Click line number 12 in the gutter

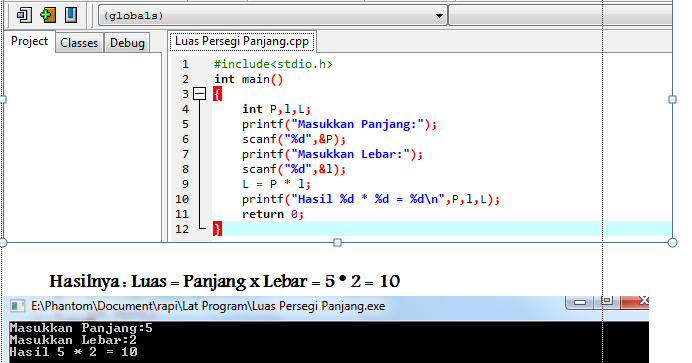[x=182, y=229]
